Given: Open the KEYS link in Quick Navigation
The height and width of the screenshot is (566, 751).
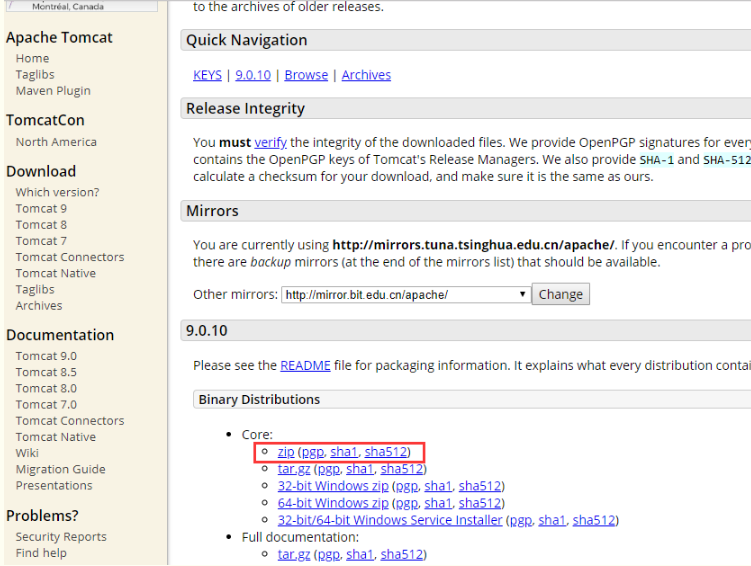Looking at the screenshot, I should click(x=207, y=75).
